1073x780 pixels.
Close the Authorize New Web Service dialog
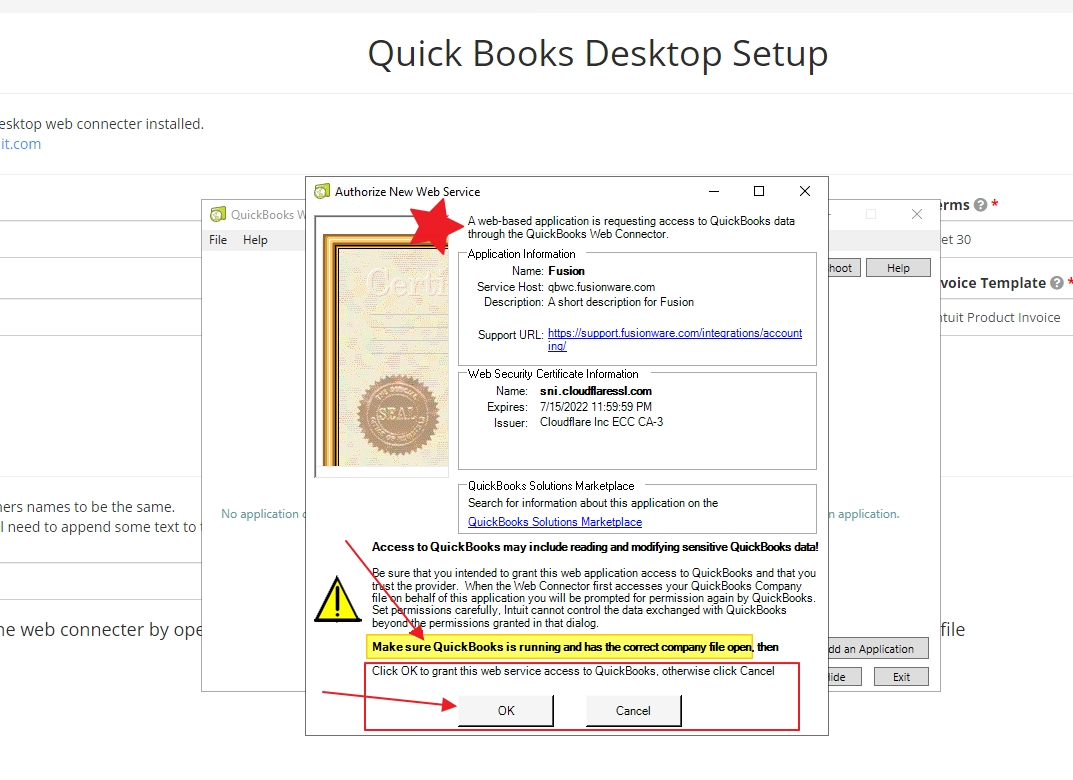click(805, 191)
